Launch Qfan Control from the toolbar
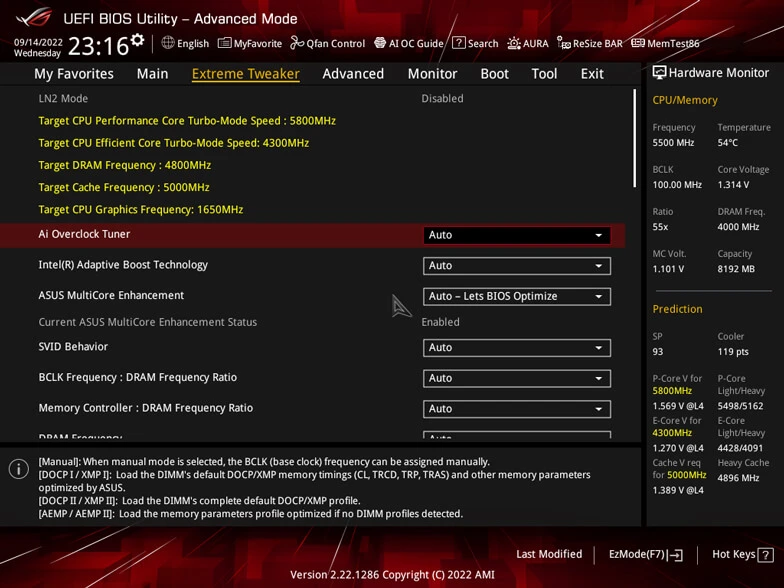Screen dimensions: 784x588 pos(327,43)
